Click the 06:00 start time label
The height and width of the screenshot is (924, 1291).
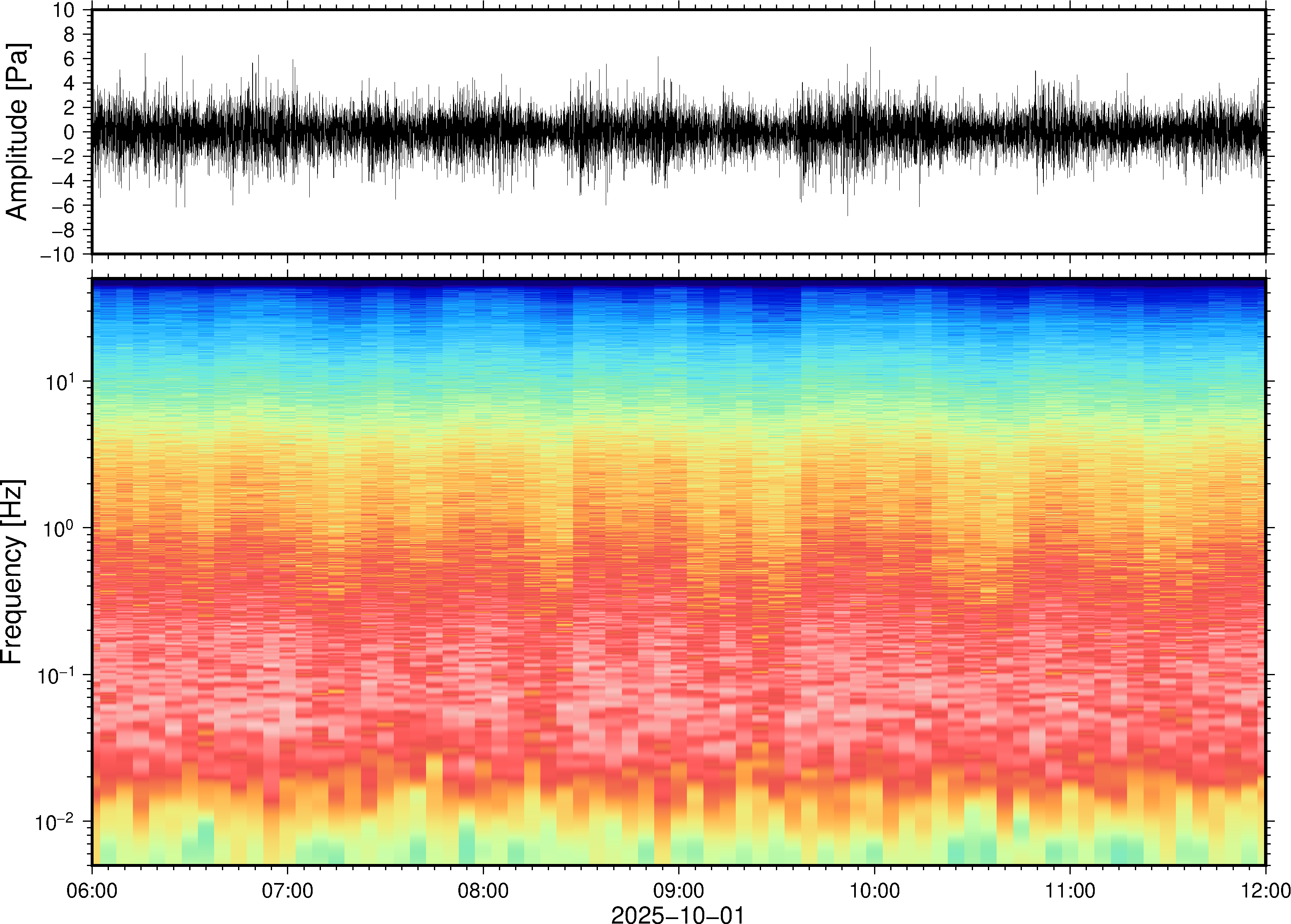pos(92,890)
